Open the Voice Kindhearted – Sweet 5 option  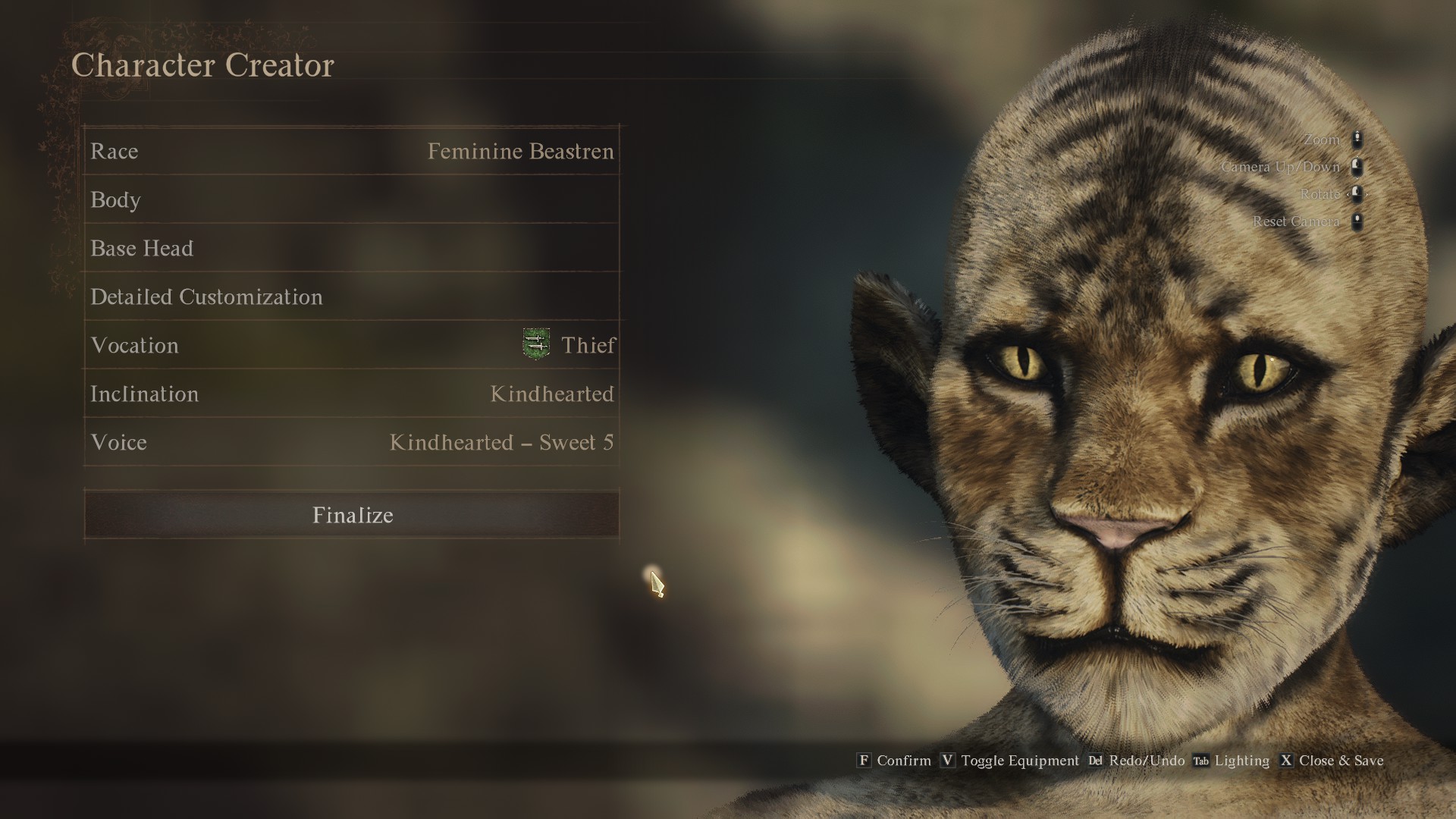coord(352,442)
